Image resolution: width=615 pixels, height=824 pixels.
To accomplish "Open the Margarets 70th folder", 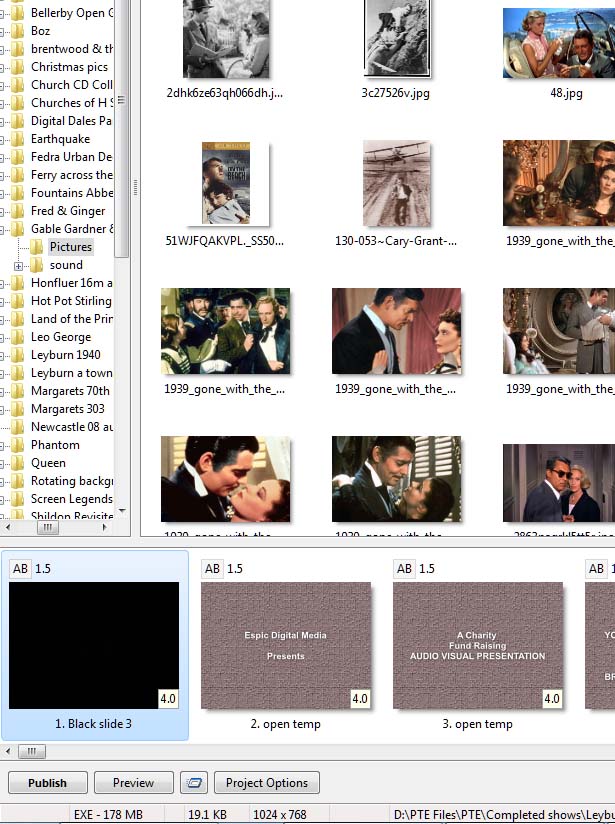I will tap(70, 391).
